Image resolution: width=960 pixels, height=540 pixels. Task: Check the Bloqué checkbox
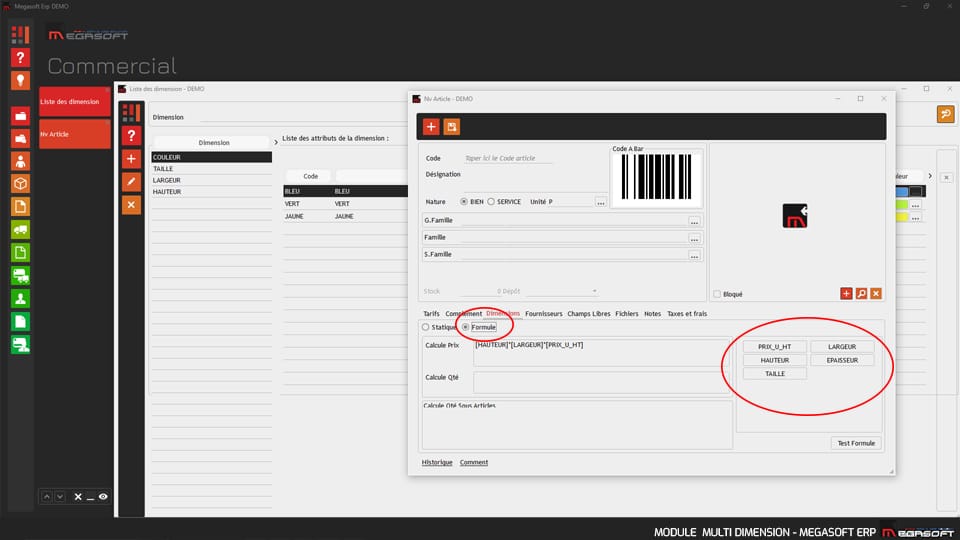point(717,294)
